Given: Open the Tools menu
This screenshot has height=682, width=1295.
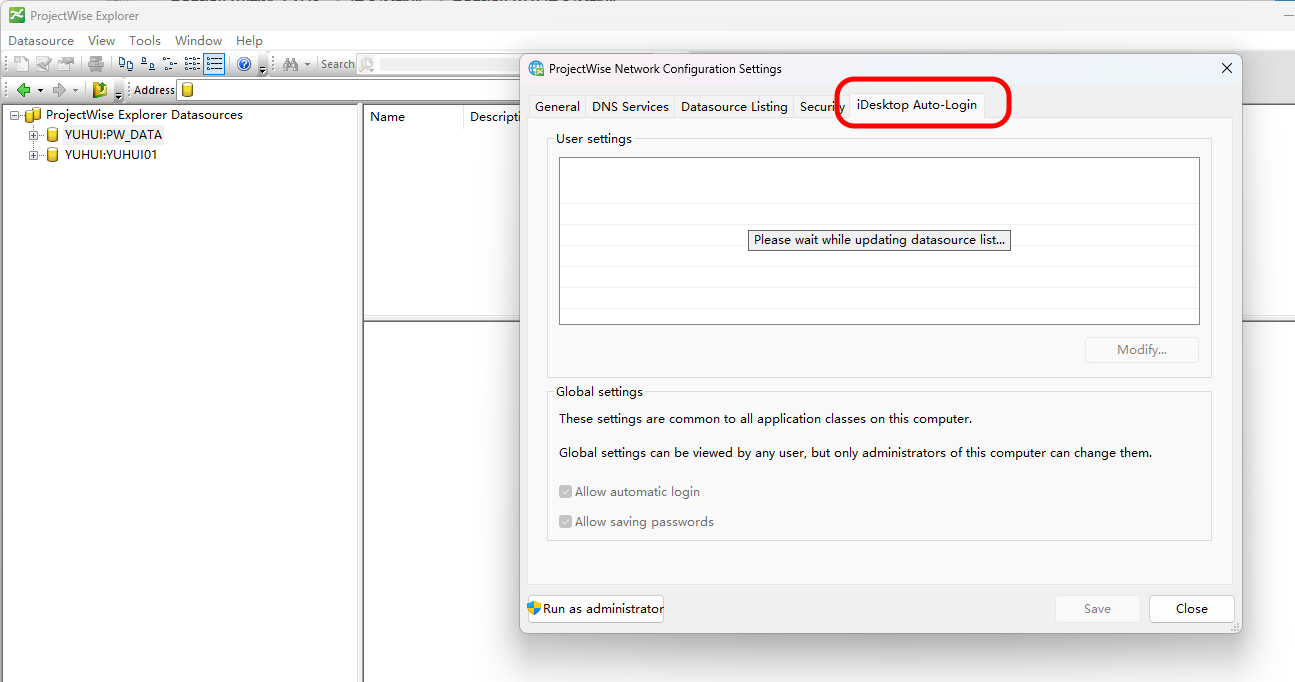Looking at the screenshot, I should (145, 41).
